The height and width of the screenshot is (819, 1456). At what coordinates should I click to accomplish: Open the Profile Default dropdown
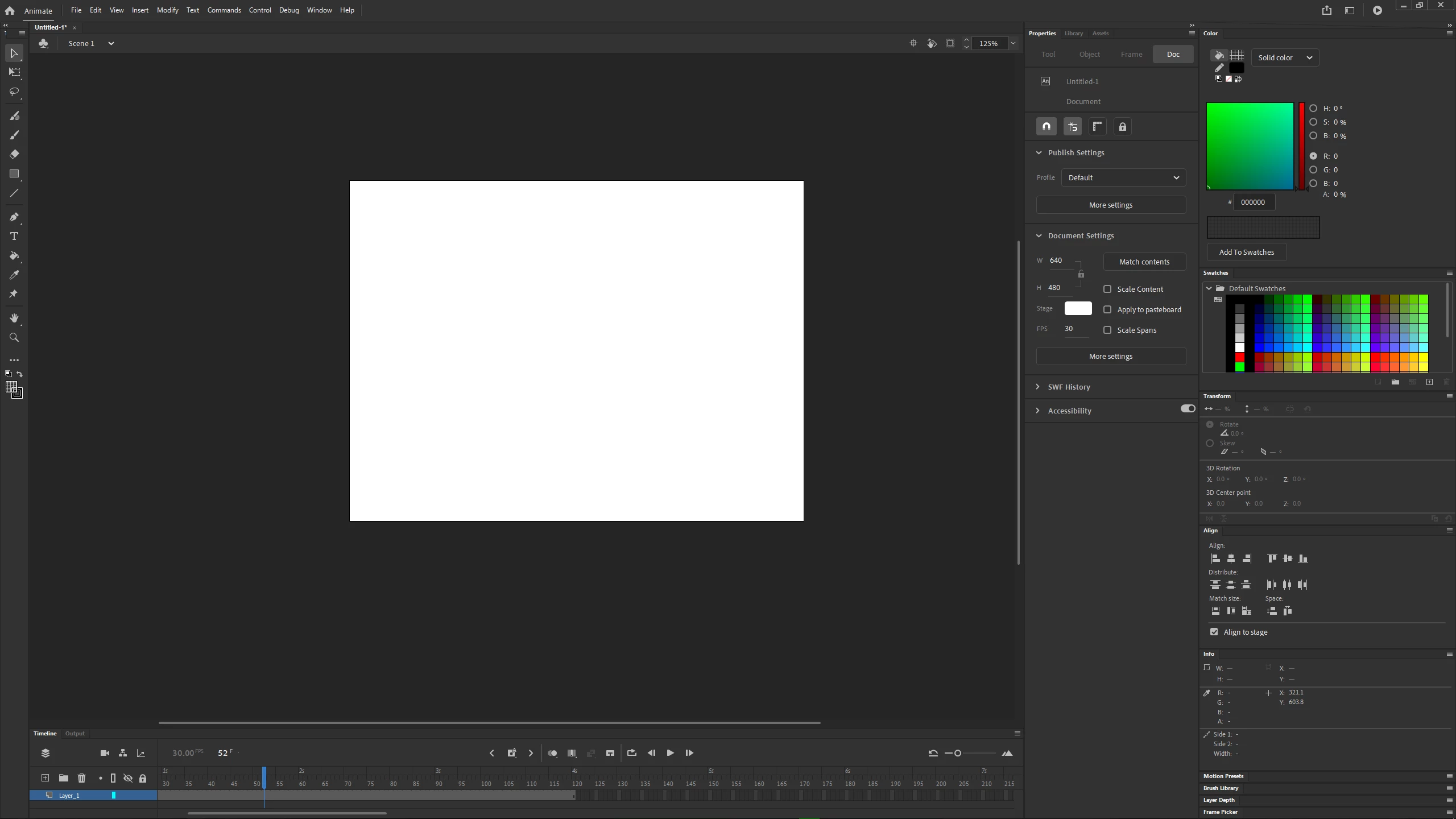pos(1123,177)
